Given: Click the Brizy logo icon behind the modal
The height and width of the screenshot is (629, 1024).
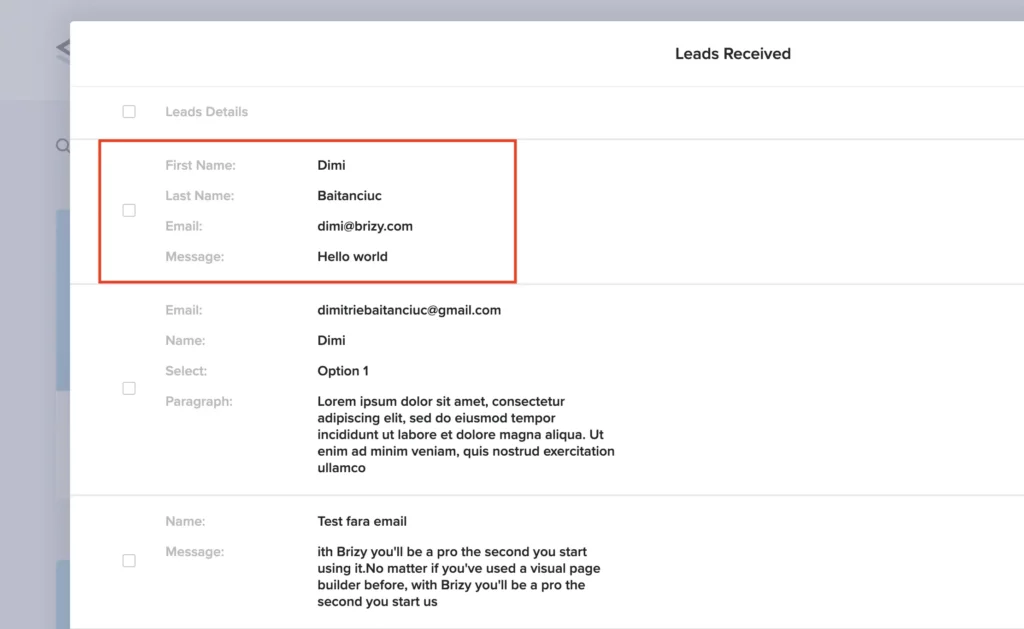Looking at the screenshot, I should point(62,50).
